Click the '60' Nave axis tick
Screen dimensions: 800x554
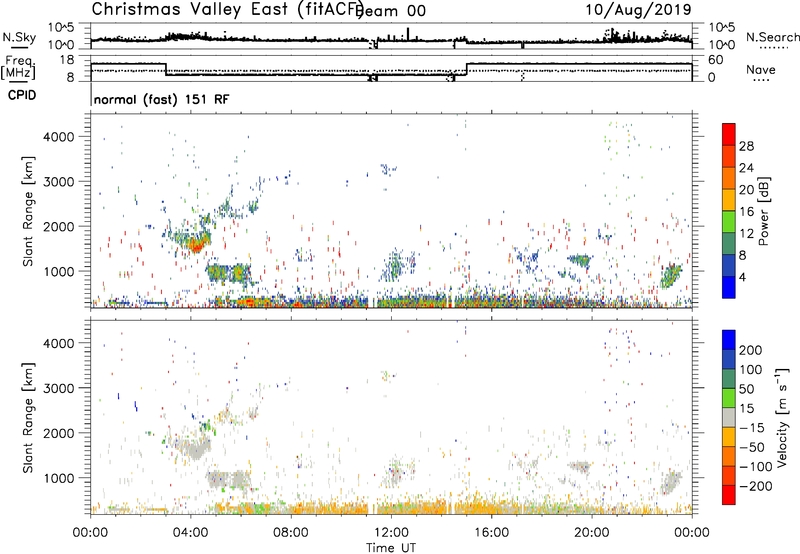click(716, 60)
